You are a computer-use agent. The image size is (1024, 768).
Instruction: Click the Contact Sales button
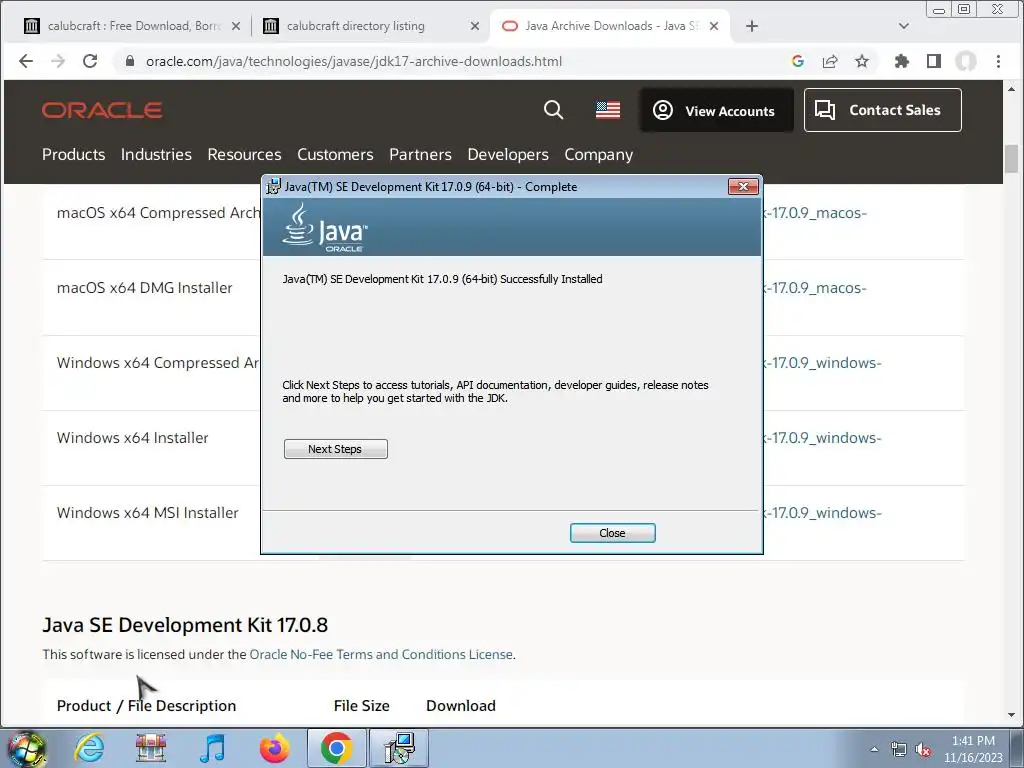coord(882,110)
